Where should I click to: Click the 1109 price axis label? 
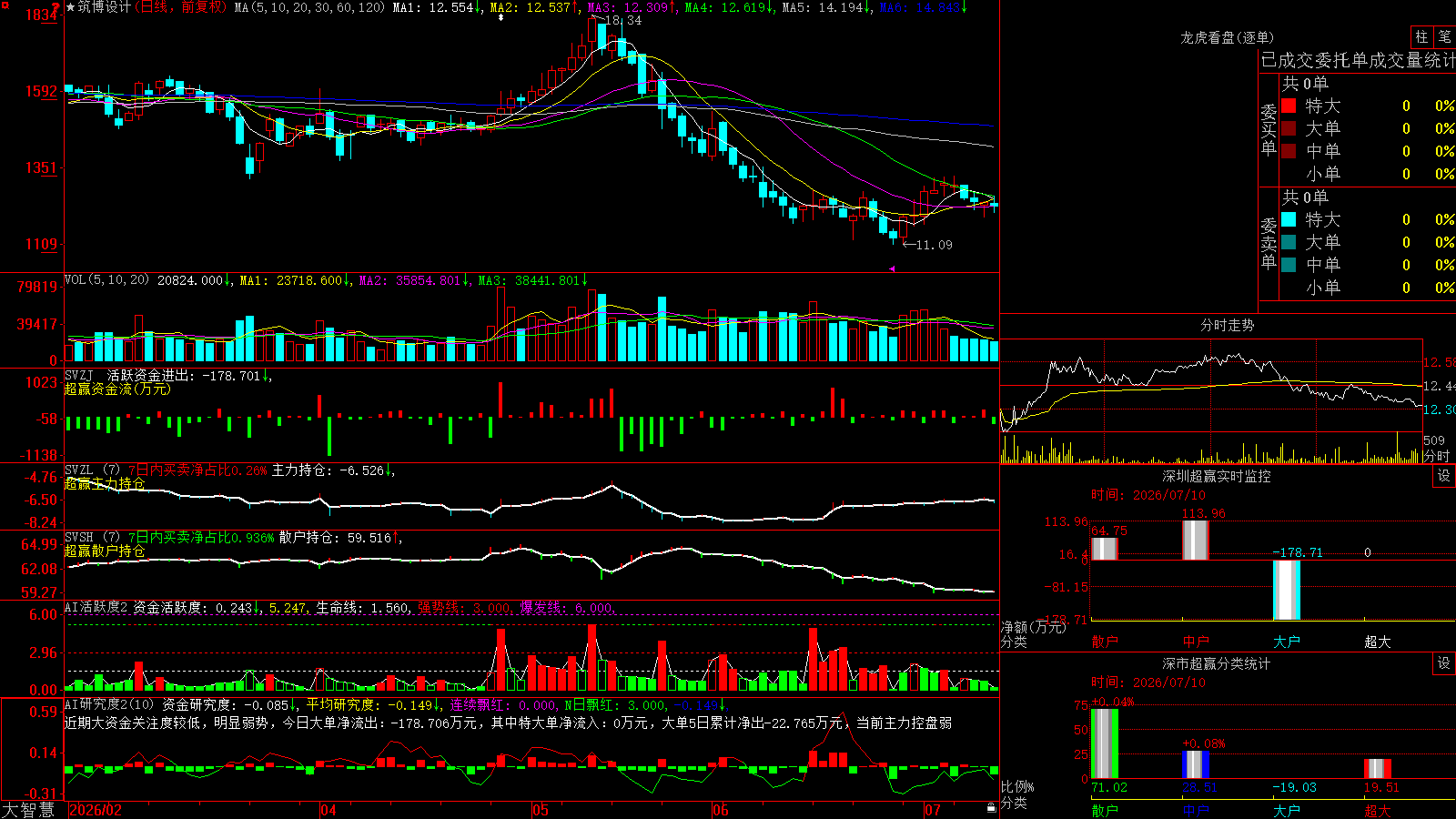tap(42, 244)
